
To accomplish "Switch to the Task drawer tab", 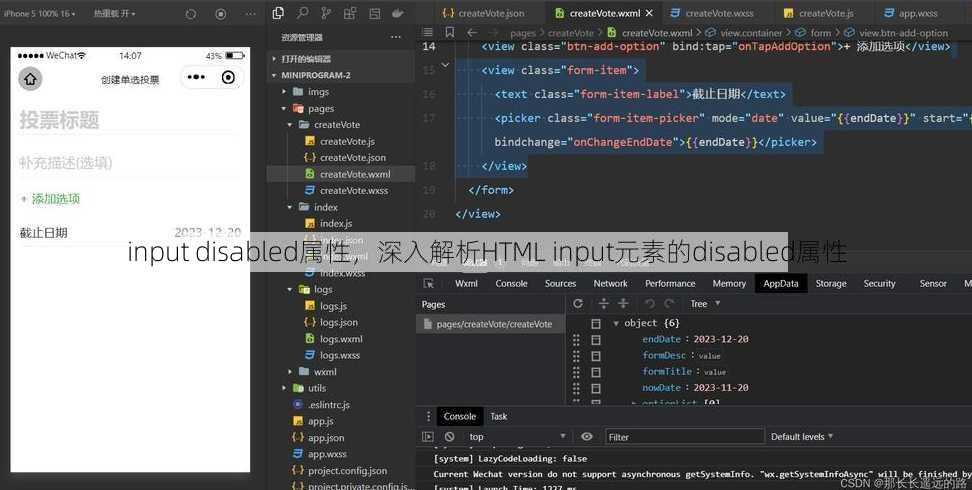I will tap(498, 416).
